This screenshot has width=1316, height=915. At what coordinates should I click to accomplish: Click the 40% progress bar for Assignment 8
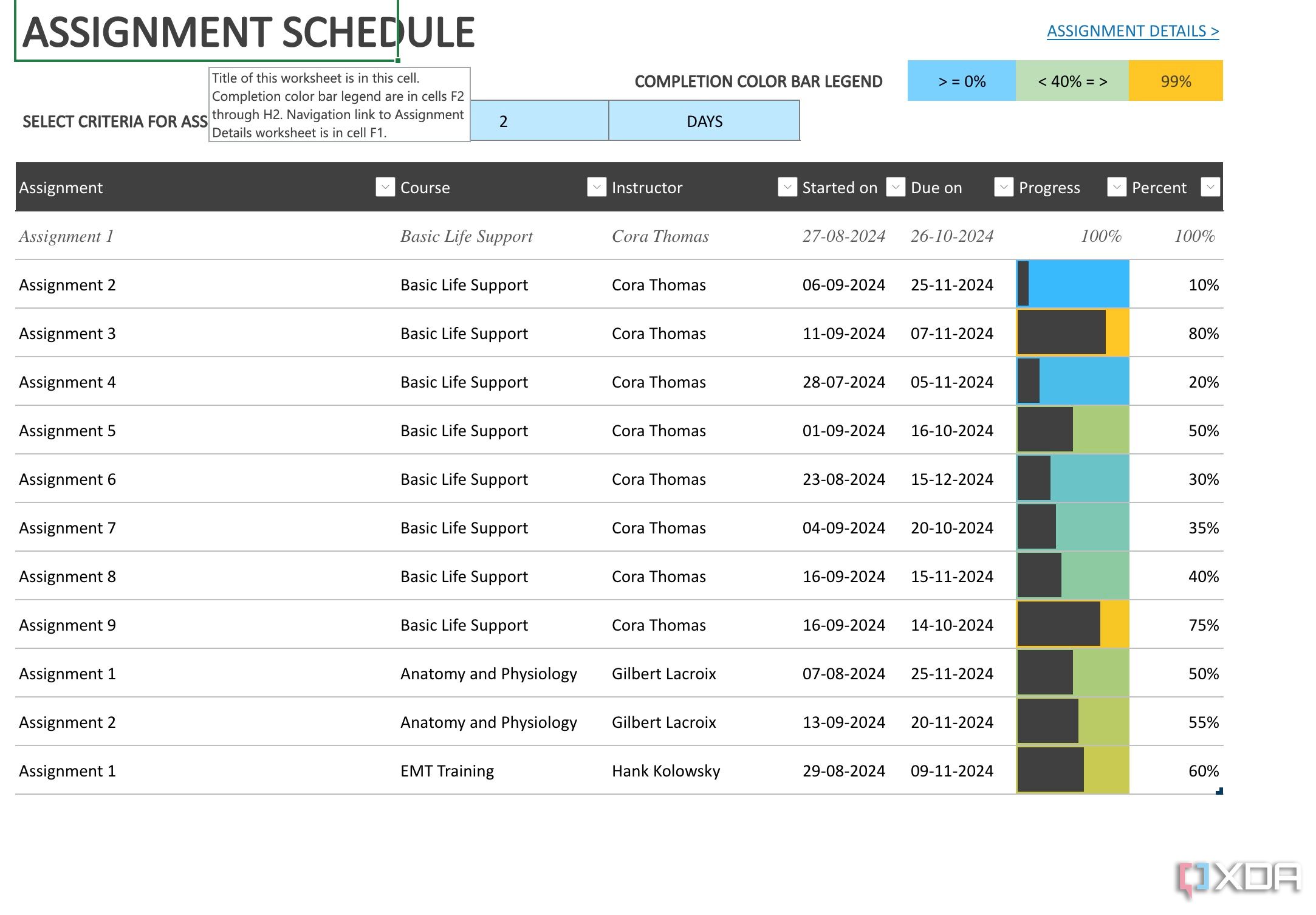pyautogui.click(x=1072, y=575)
